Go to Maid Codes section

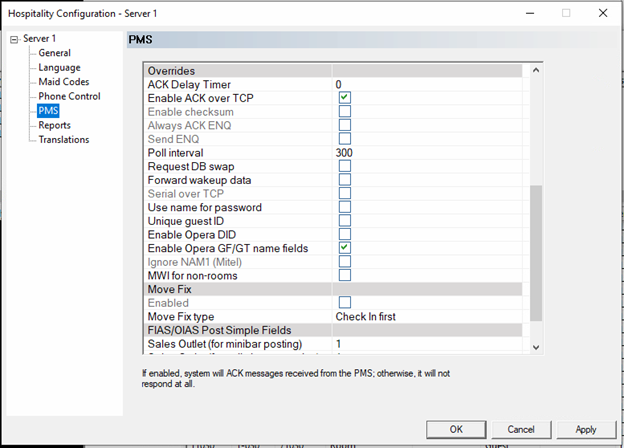coord(64,82)
